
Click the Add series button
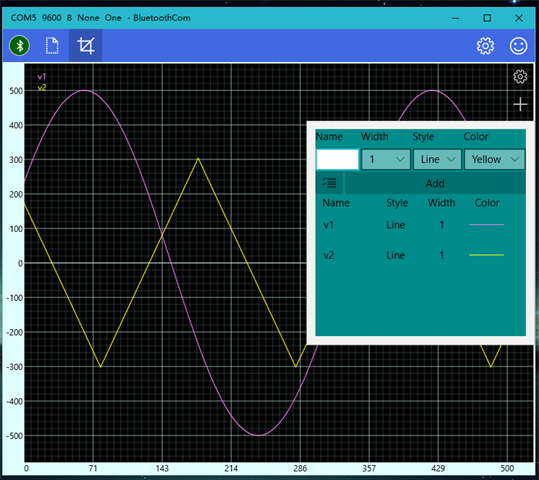(x=435, y=183)
